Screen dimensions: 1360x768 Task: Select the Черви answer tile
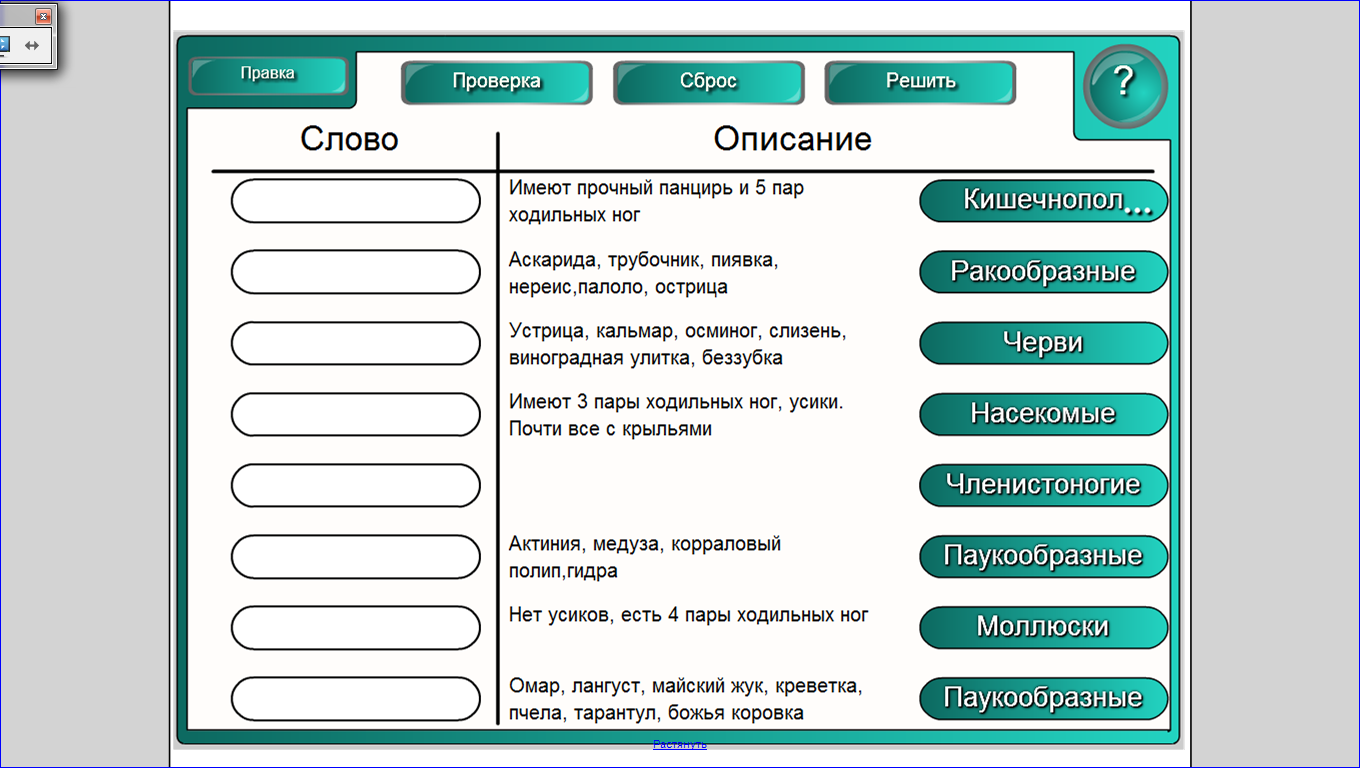tap(1044, 343)
